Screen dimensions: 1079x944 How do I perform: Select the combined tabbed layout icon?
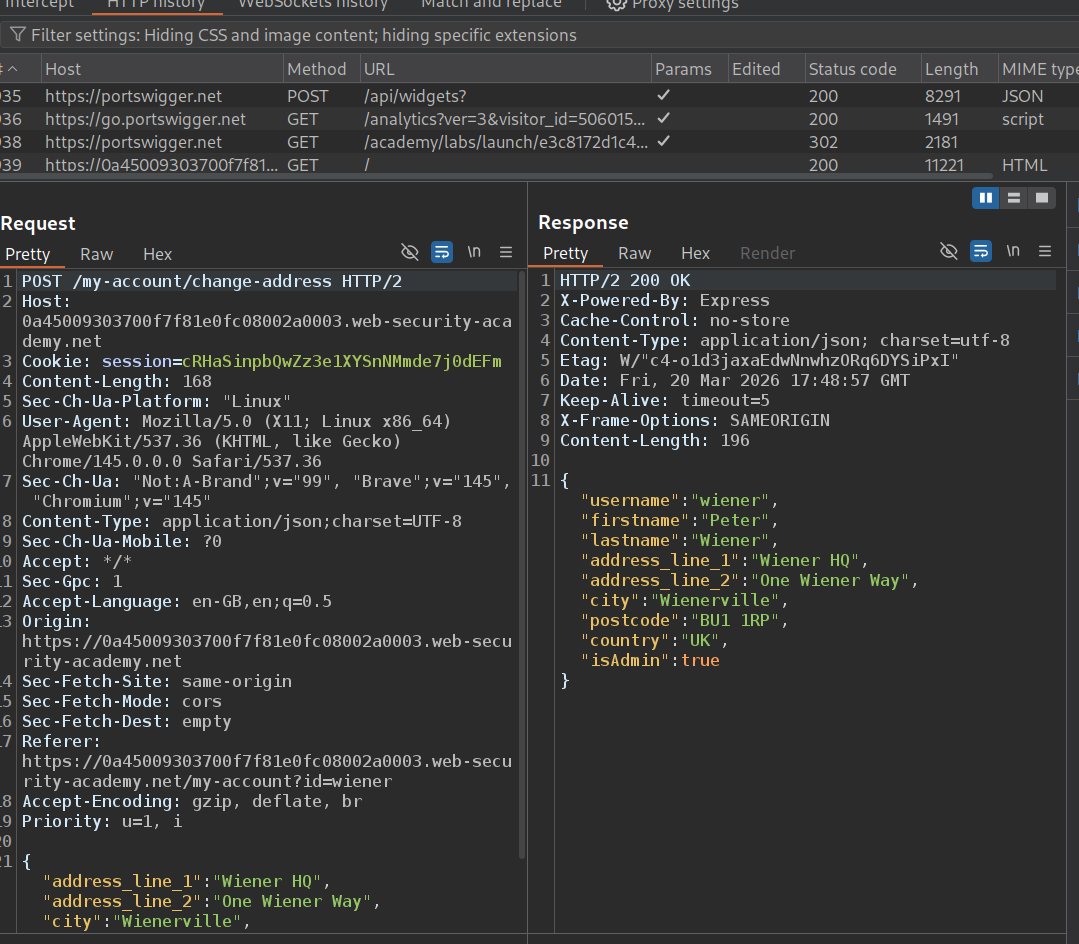[1042, 198]
